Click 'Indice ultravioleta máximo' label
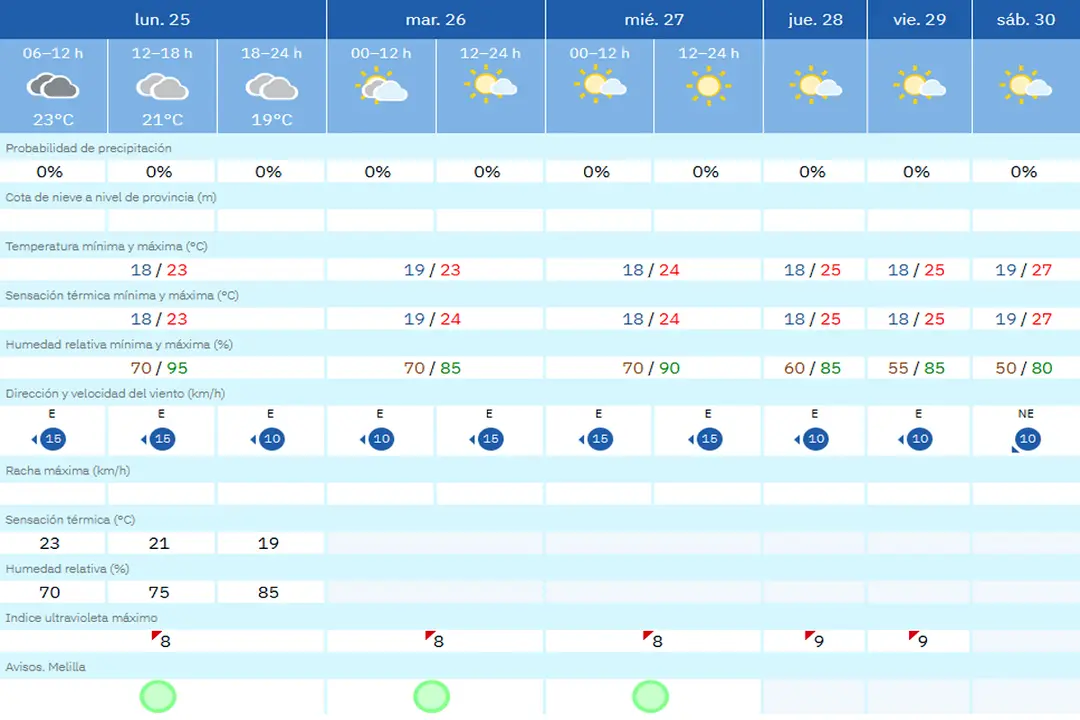 click(x=81, y=617)
